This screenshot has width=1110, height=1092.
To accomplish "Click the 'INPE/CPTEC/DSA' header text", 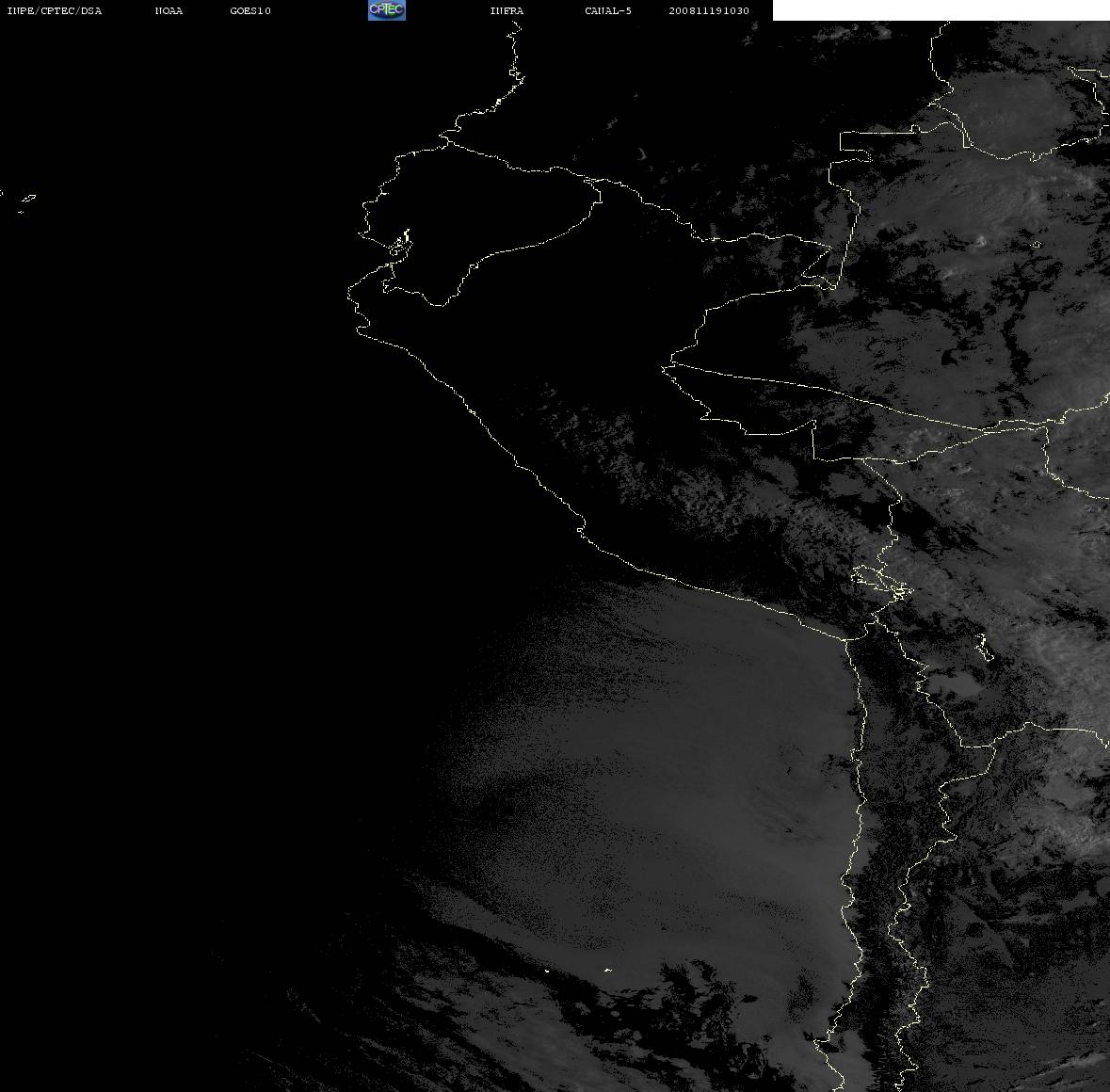I will pos(55,10).
